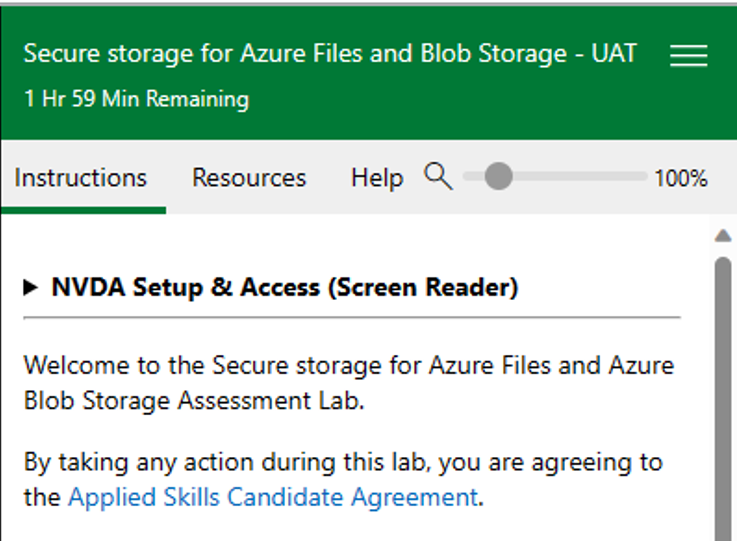
Task: Switch to the Instructions tab
Action: [81, 178]
